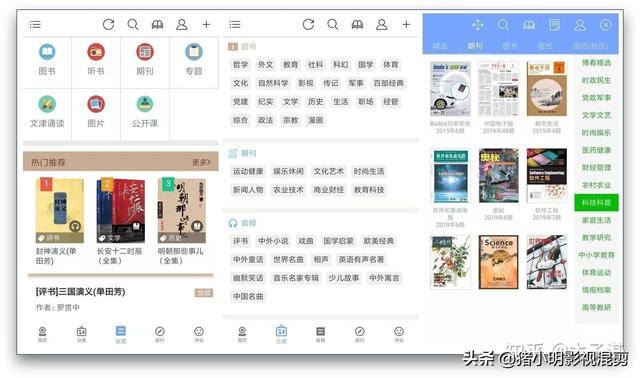
Task: Tap the circled X close icon in the blue header
Action: click(x=606, y=25)
